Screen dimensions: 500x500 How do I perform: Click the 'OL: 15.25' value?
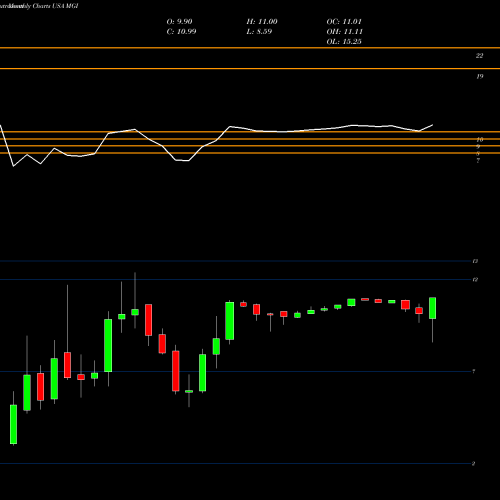(344, 42)
